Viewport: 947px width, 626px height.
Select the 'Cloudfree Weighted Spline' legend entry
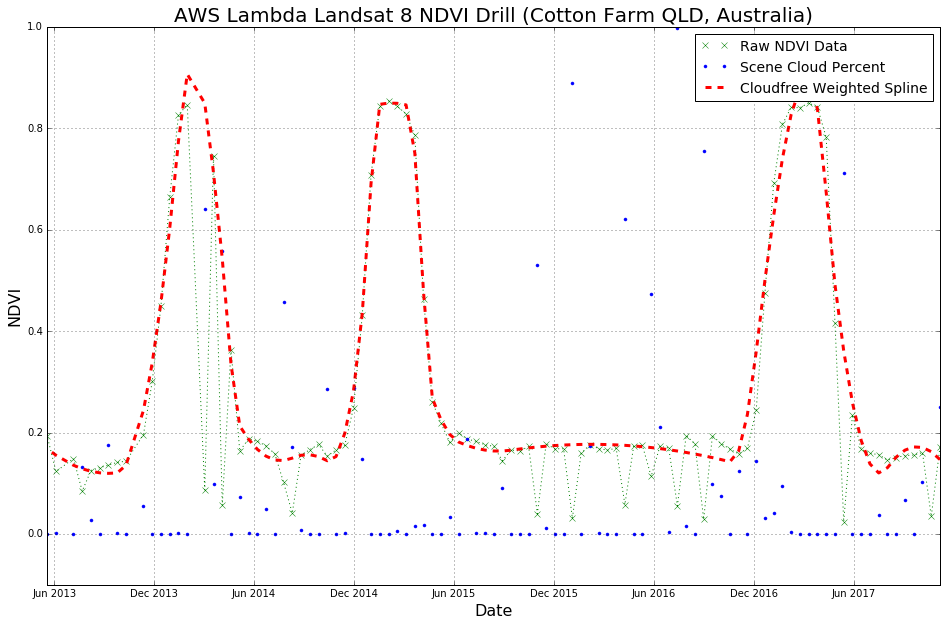coord(814,88)
